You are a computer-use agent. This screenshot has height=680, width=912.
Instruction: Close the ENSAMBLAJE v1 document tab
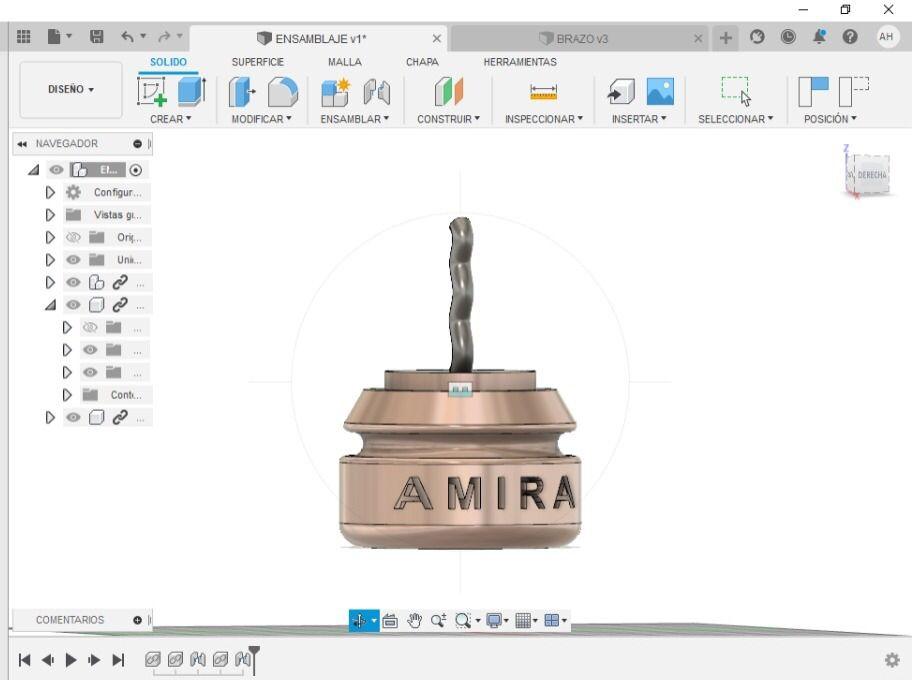coord(436,38)
